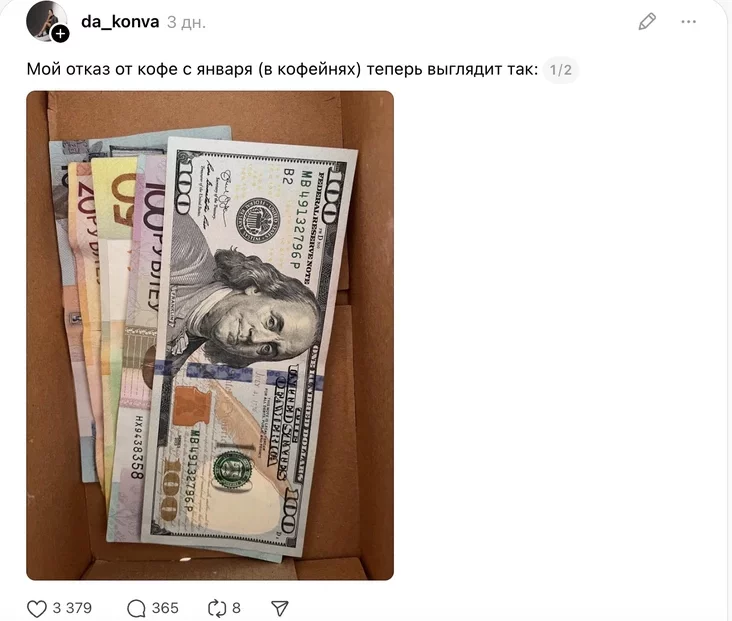
Task: Click the heart like icon
Action: [x=37, y=608]
